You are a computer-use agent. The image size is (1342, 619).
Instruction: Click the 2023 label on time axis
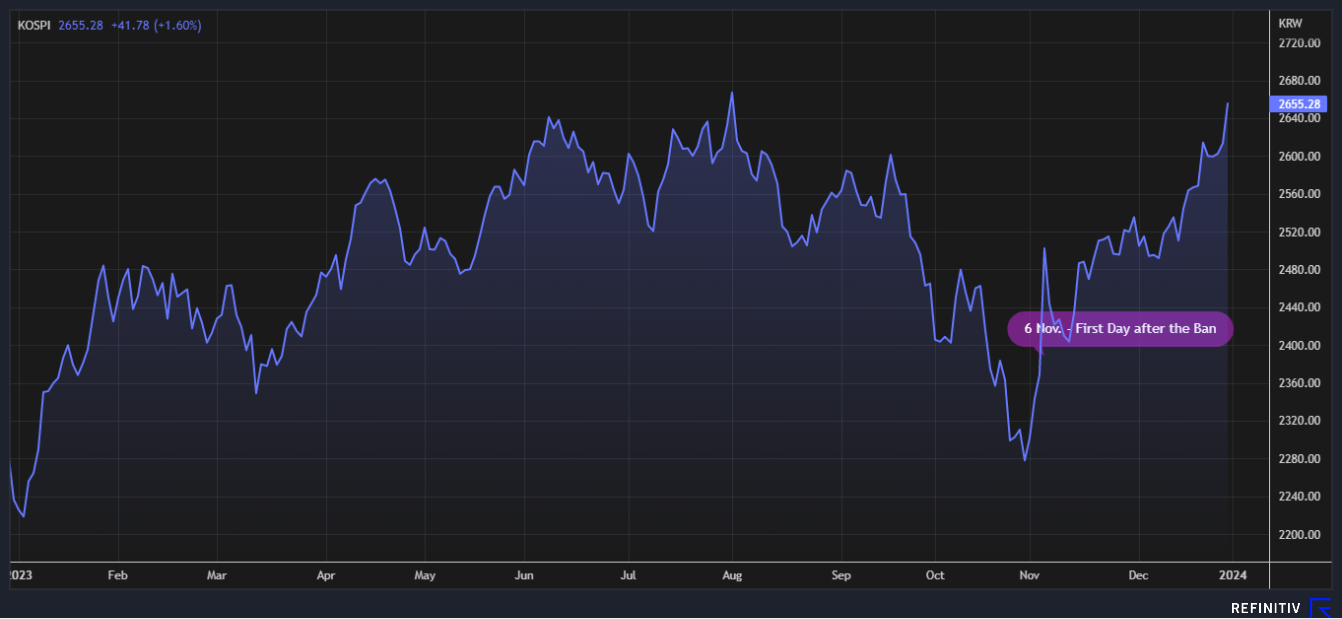click(19, 576)
